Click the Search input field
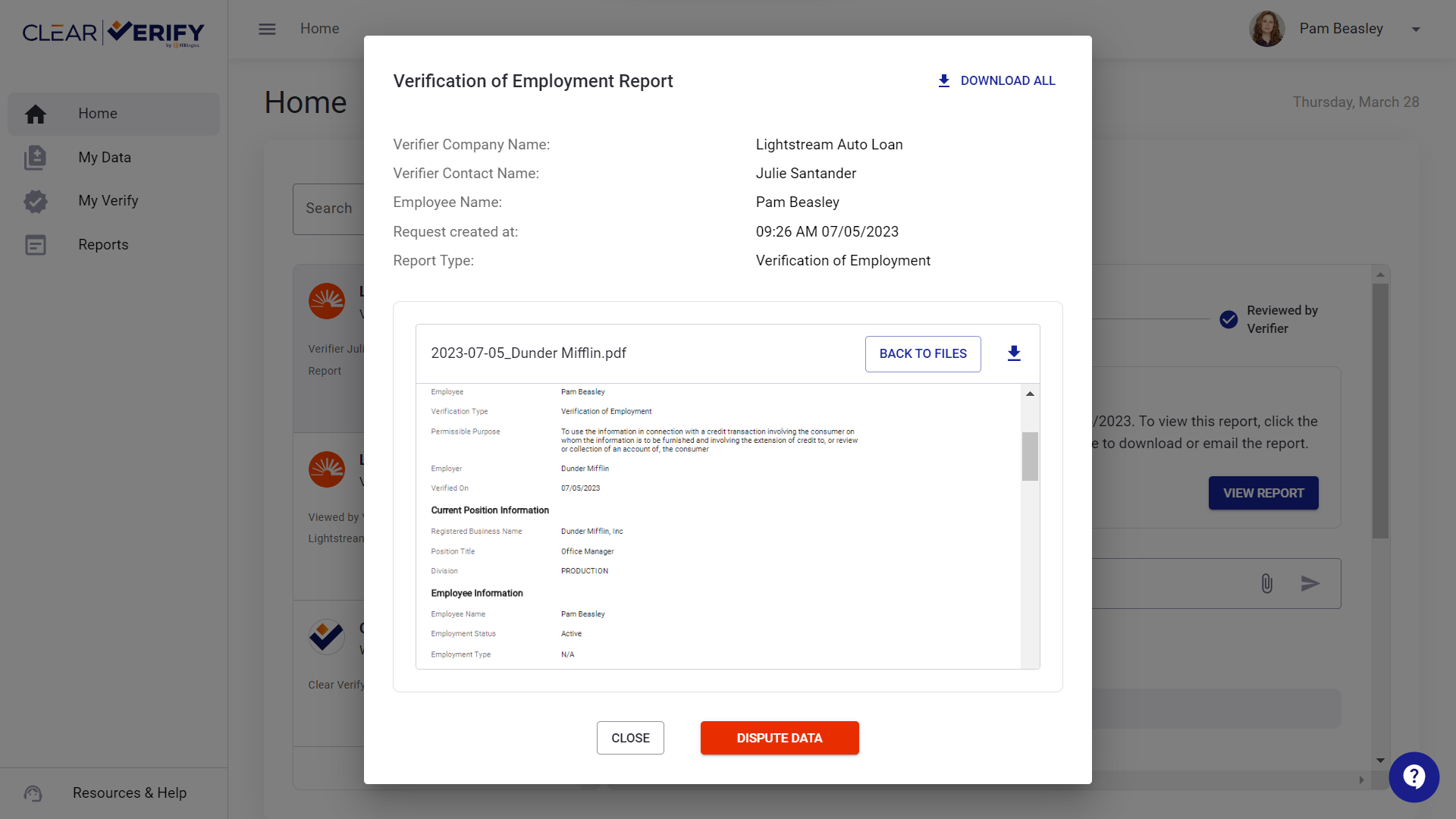The image size is (1456, 819). click(x=328, y=209)
